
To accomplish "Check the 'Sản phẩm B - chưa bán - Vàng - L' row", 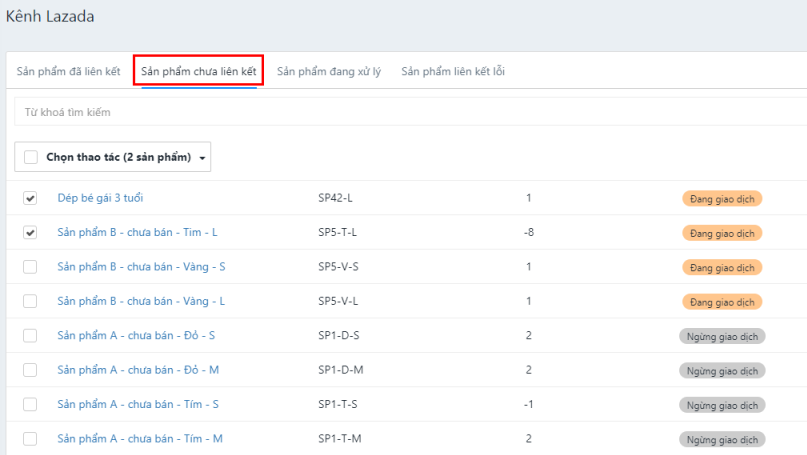I will tap(30, 301).
